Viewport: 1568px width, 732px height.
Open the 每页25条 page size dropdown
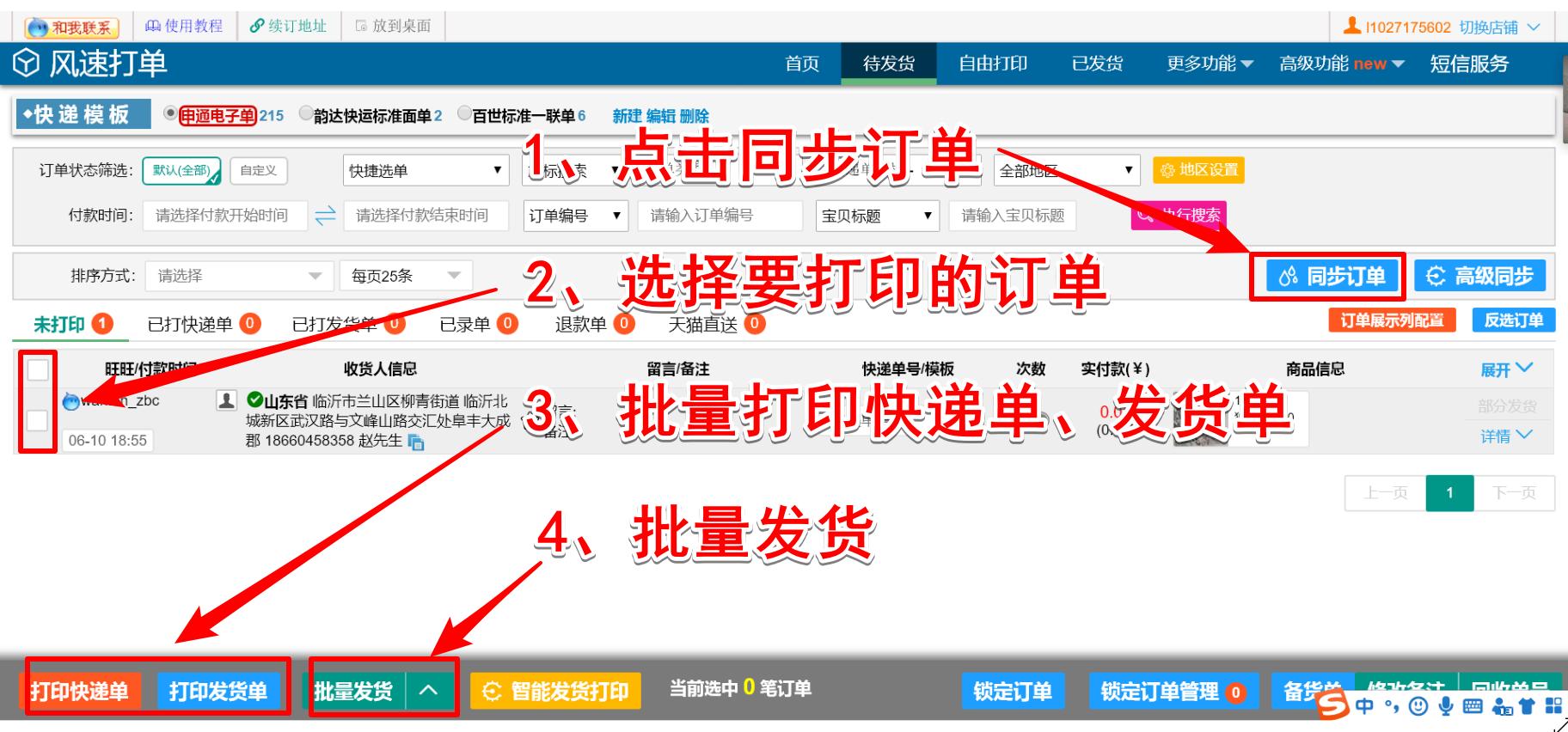click(x=406, y=276)
